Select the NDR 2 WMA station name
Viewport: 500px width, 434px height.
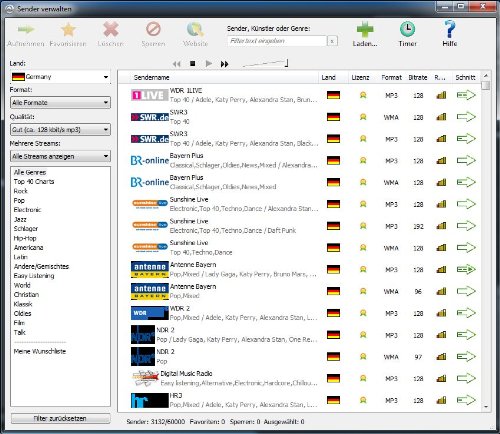[x=165, y=352]
